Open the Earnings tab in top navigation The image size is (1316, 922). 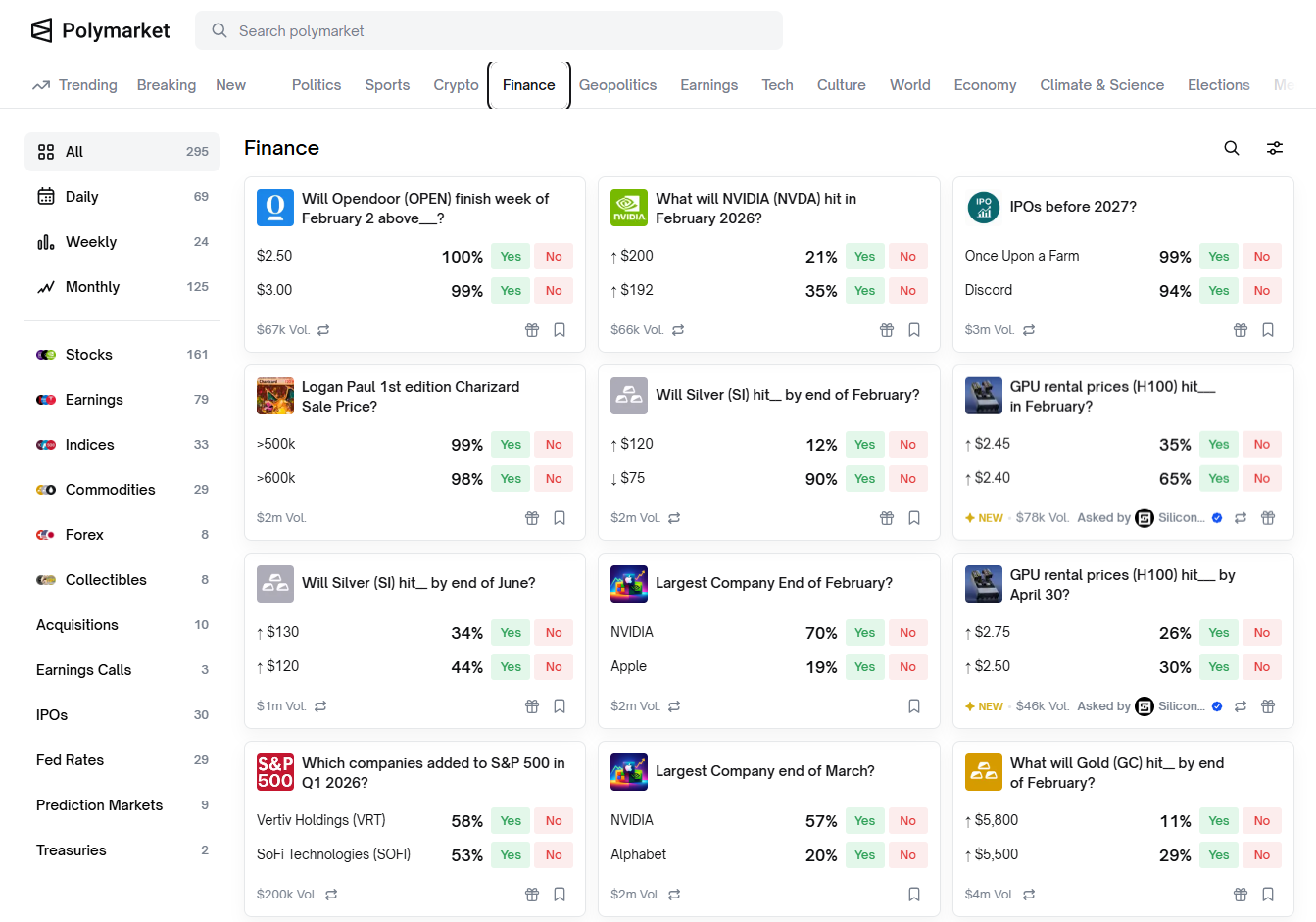pos(708,85)
